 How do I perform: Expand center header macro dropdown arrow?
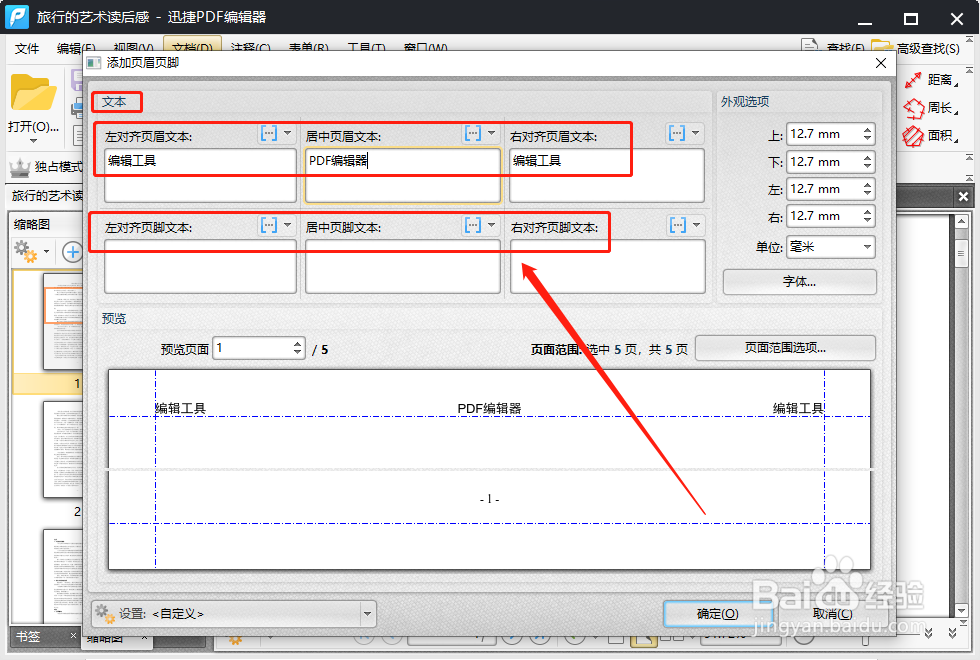pyautogui.click(x=491, y=133)
